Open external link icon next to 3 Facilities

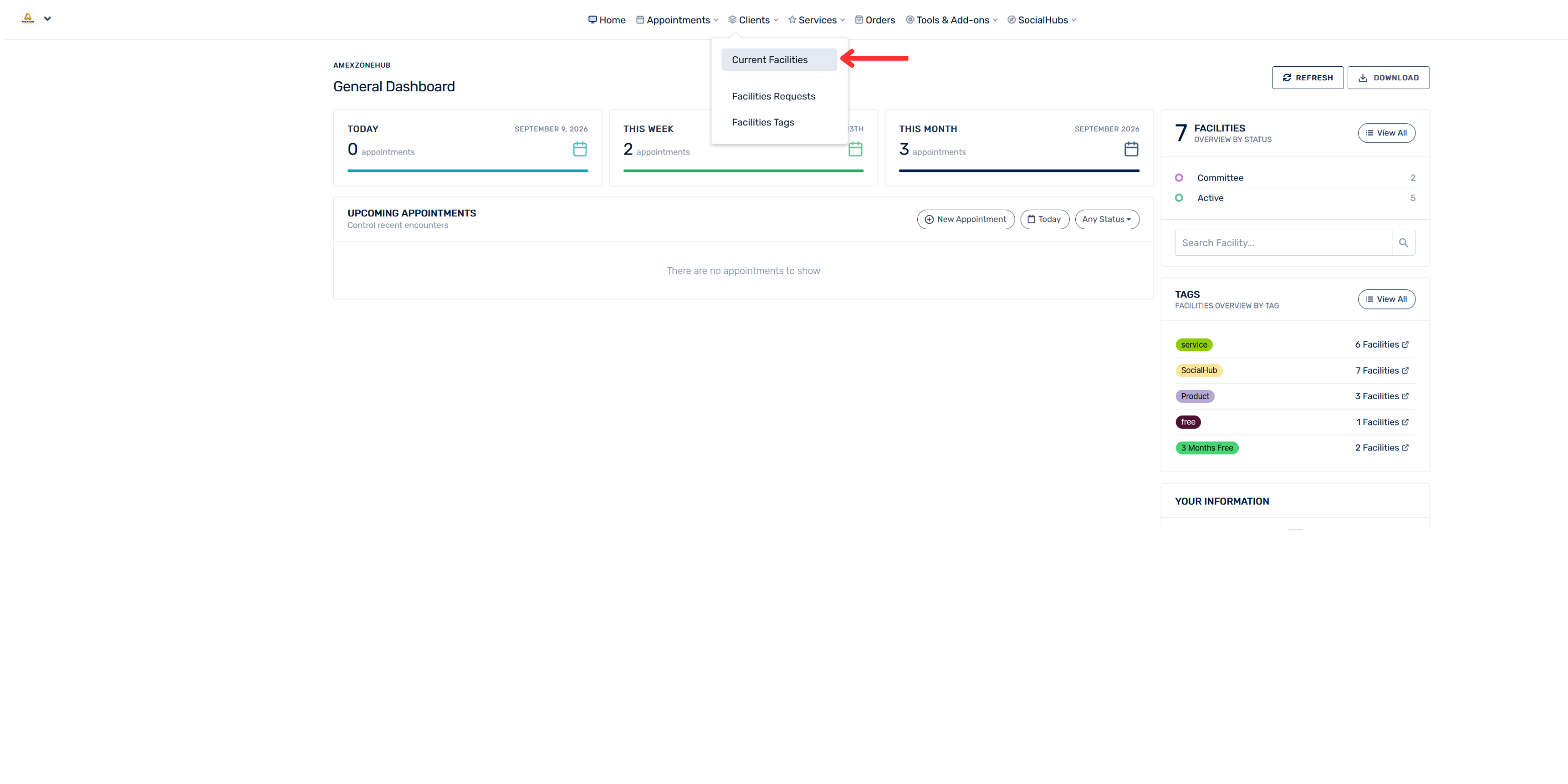[x=1405, y=396]
